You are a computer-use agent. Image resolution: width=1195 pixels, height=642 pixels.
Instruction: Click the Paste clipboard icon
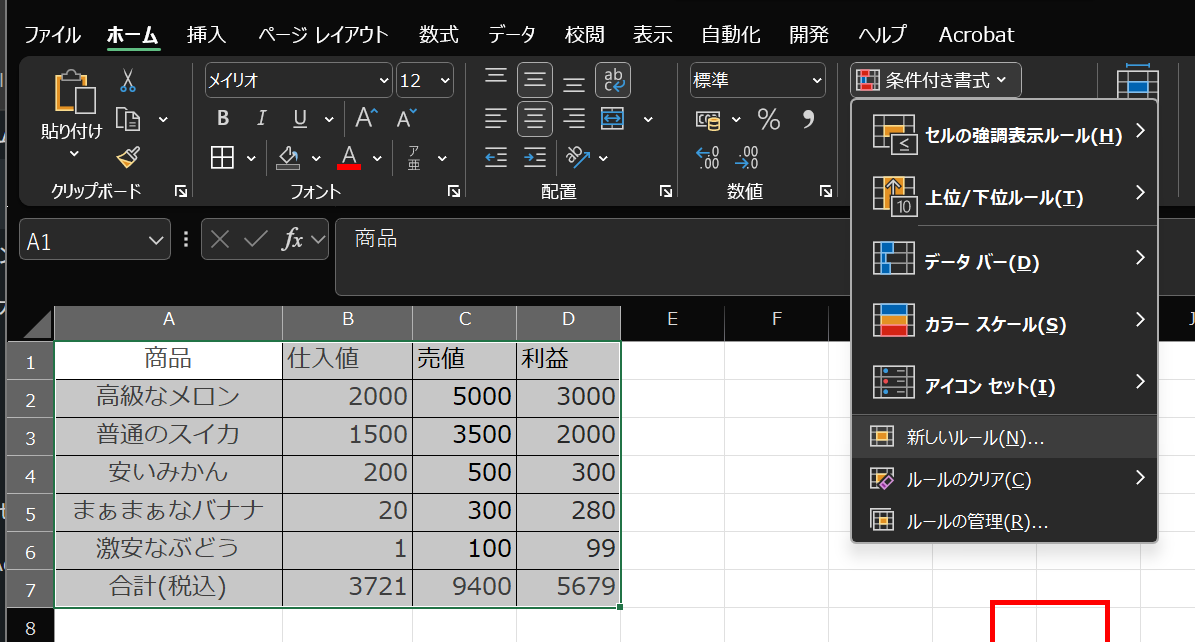coord(74,92)
